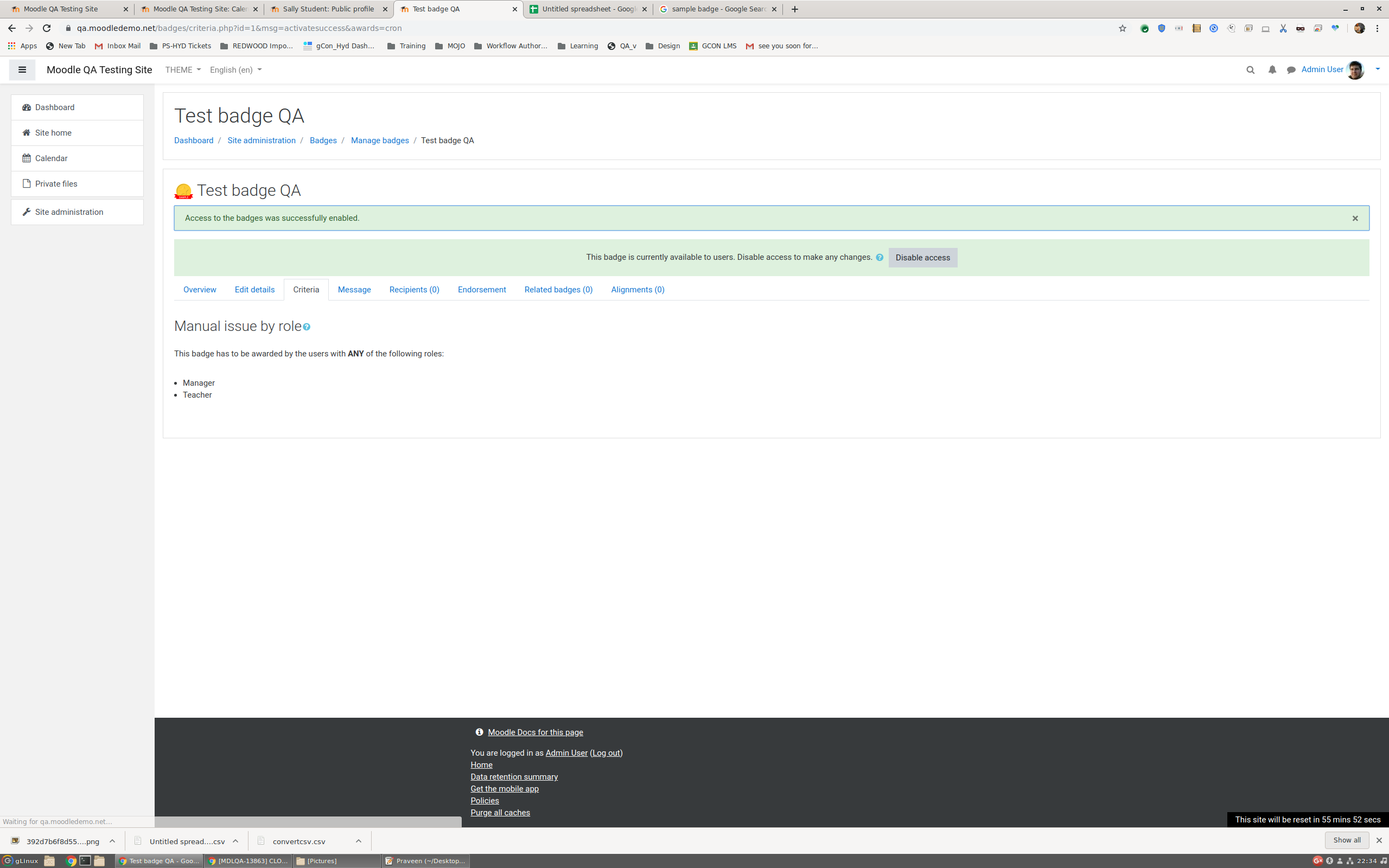Open Moodle Docs for this page link
The width and height of the screenshot is (1389, 868).
535,732
